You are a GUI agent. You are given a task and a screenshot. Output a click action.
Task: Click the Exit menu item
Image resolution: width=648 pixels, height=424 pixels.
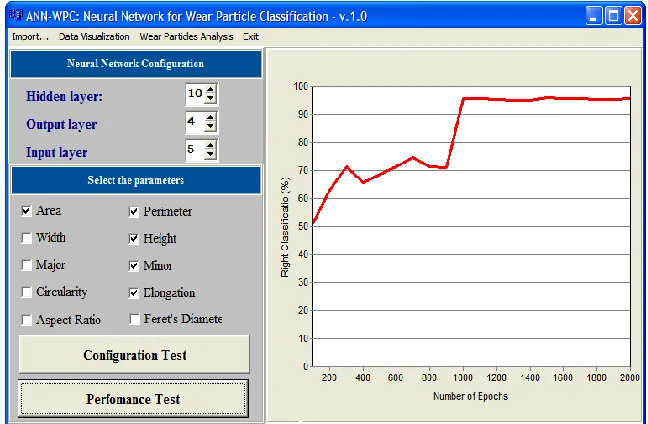[x=251, y=37]
